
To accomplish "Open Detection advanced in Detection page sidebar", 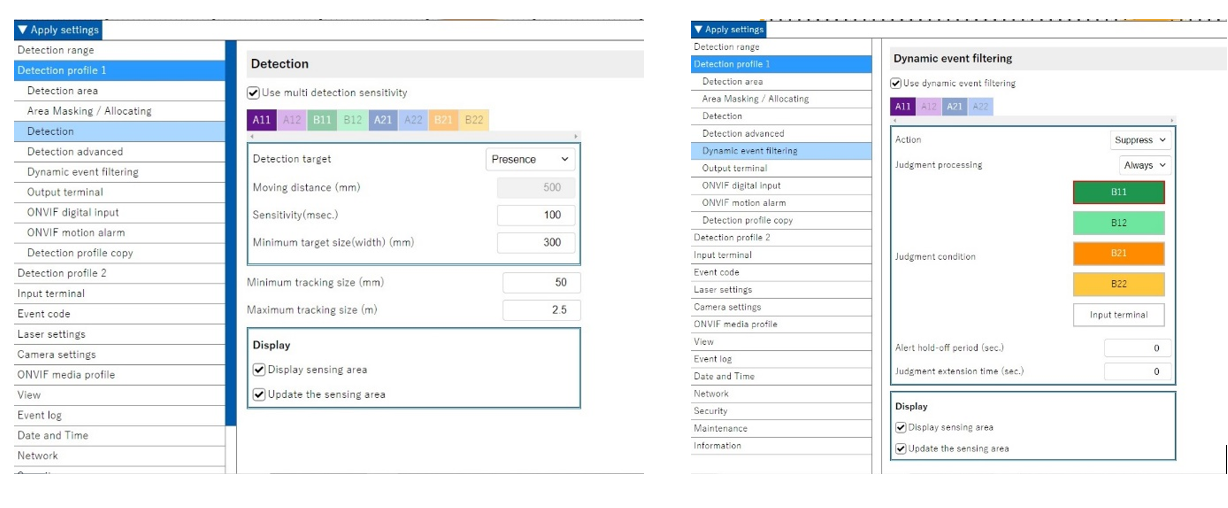I will coord(120,152).
